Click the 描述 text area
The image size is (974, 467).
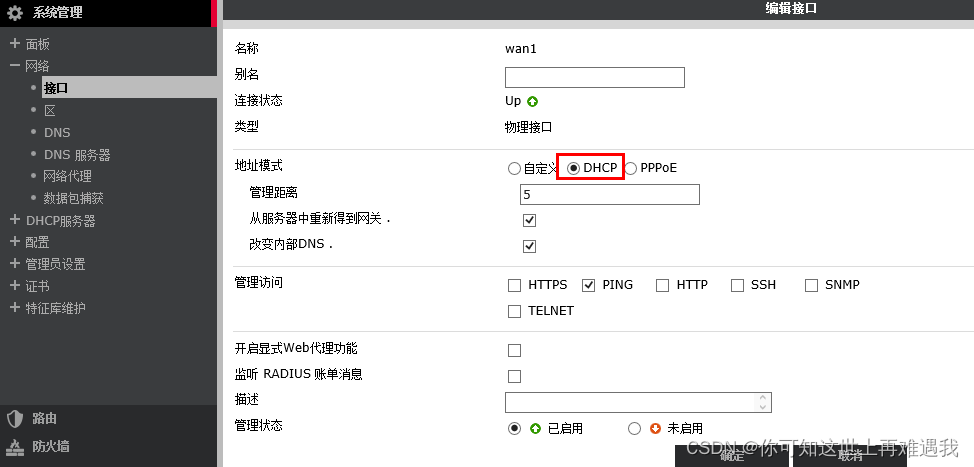(638, 402)
